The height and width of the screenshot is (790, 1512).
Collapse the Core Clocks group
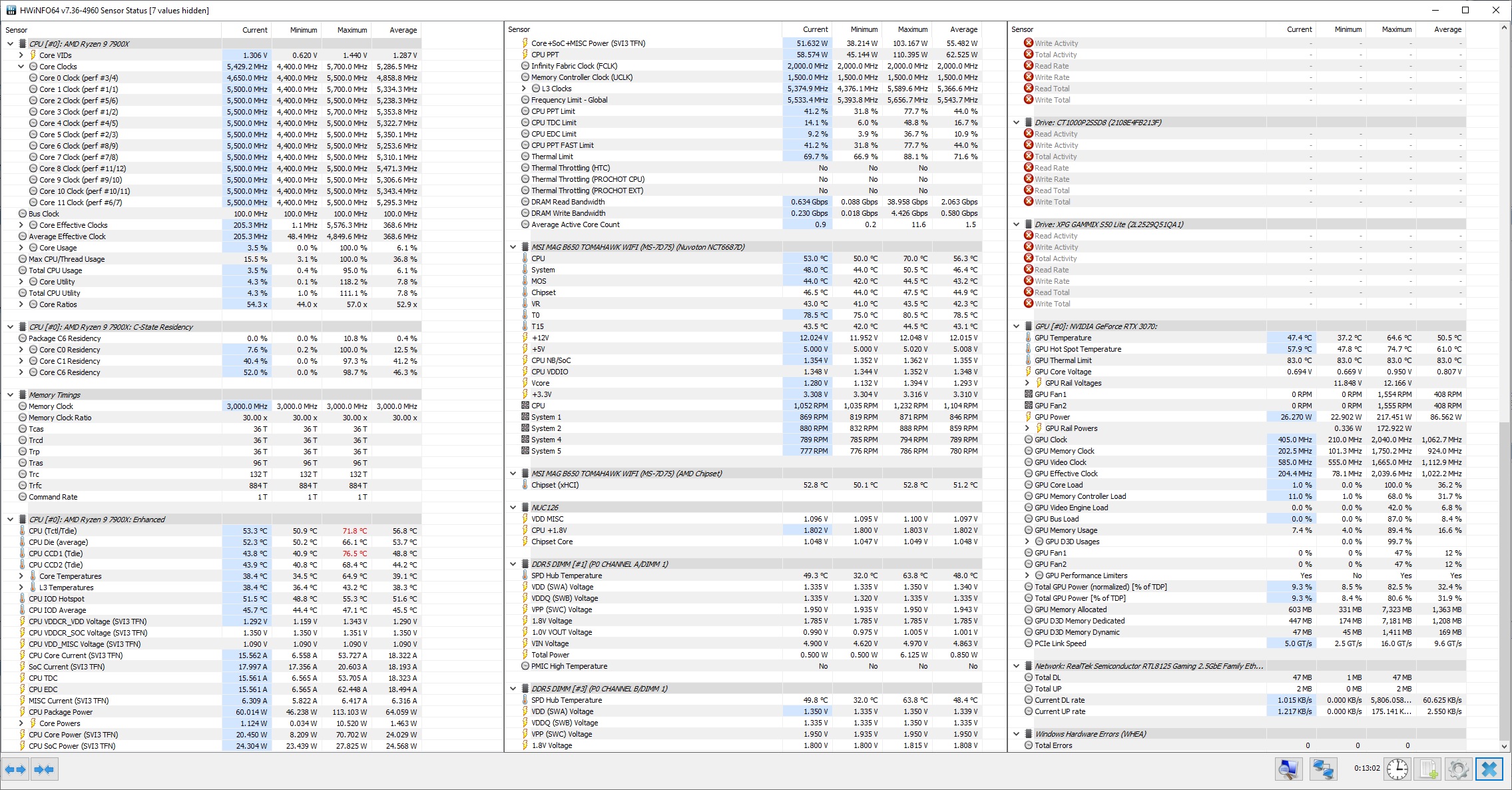[x=21, y=67]
